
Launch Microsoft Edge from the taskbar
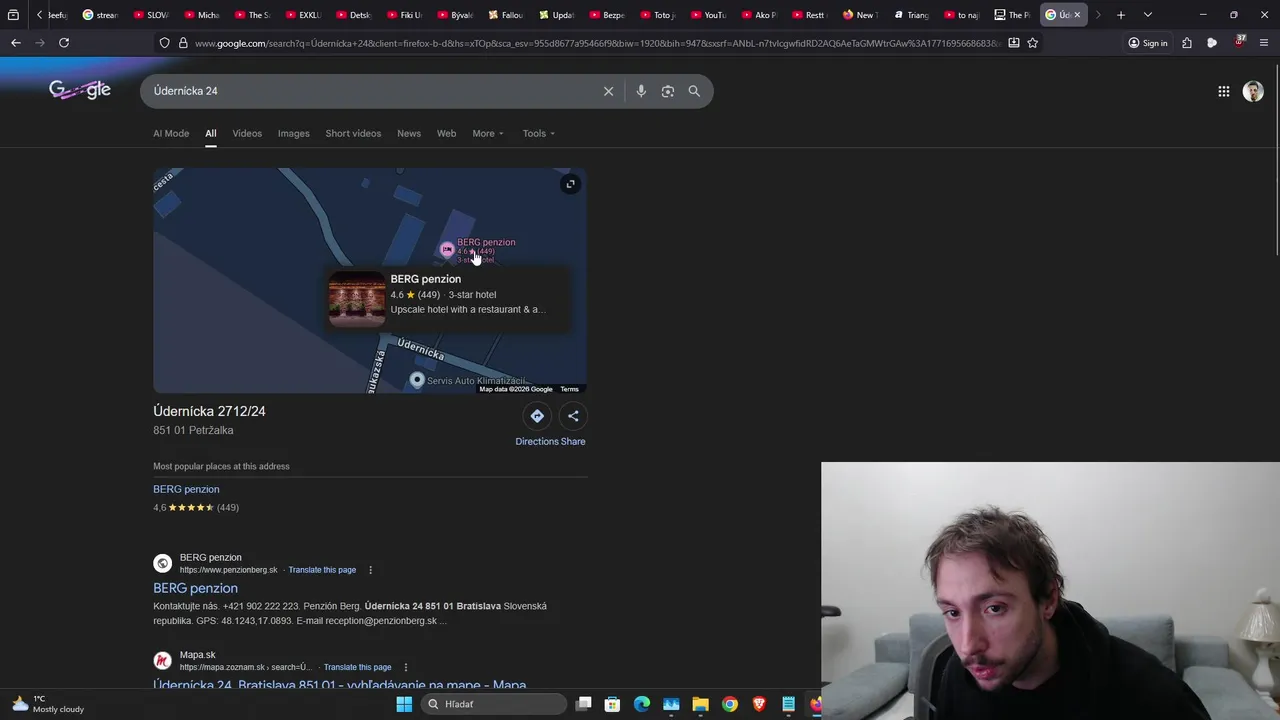(642, 704)
